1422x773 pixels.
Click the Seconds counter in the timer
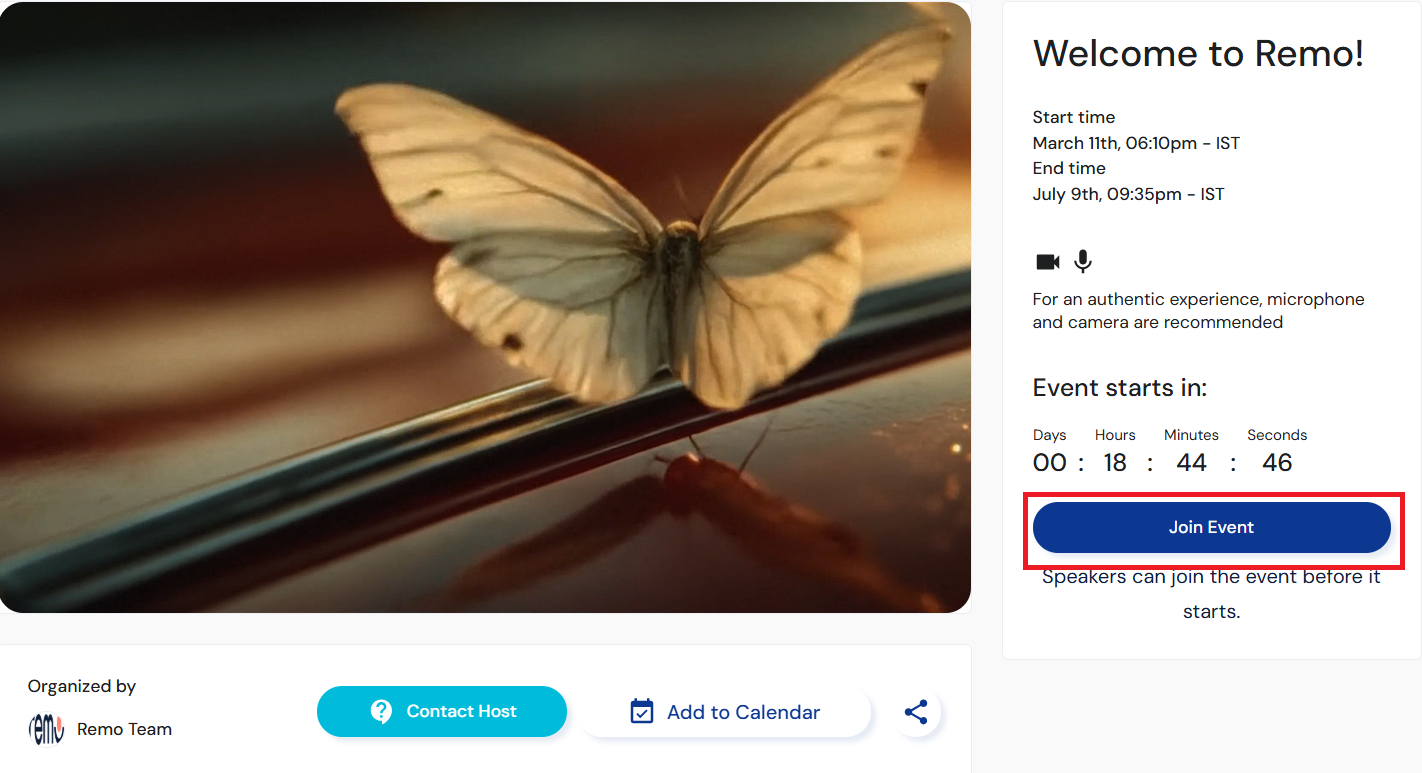(1277, 462)
